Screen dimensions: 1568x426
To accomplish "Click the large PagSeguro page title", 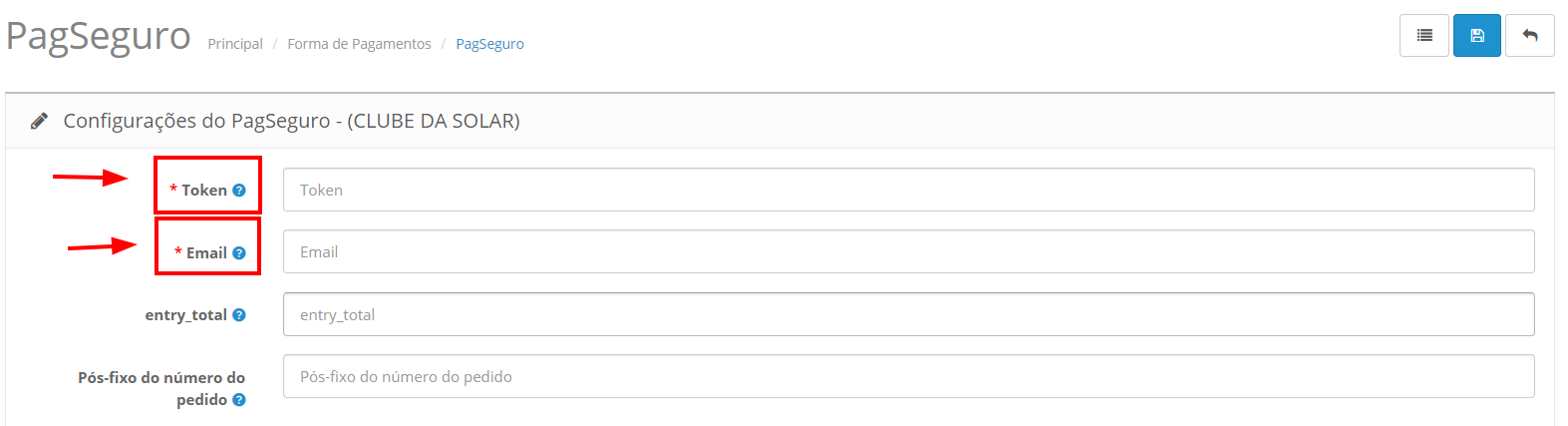I will pyautogui.click(x=98, y=36).
